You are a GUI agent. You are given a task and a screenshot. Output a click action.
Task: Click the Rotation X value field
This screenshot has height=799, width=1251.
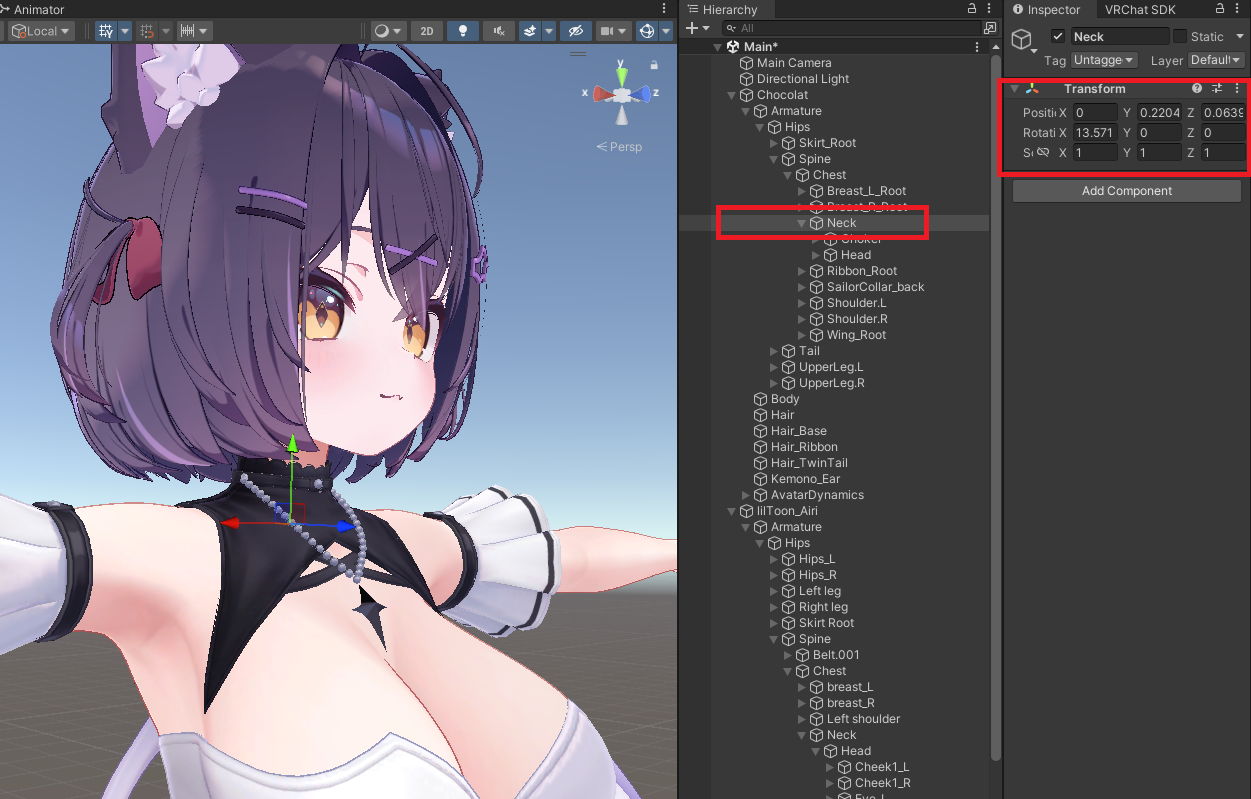coord(1095,133)
